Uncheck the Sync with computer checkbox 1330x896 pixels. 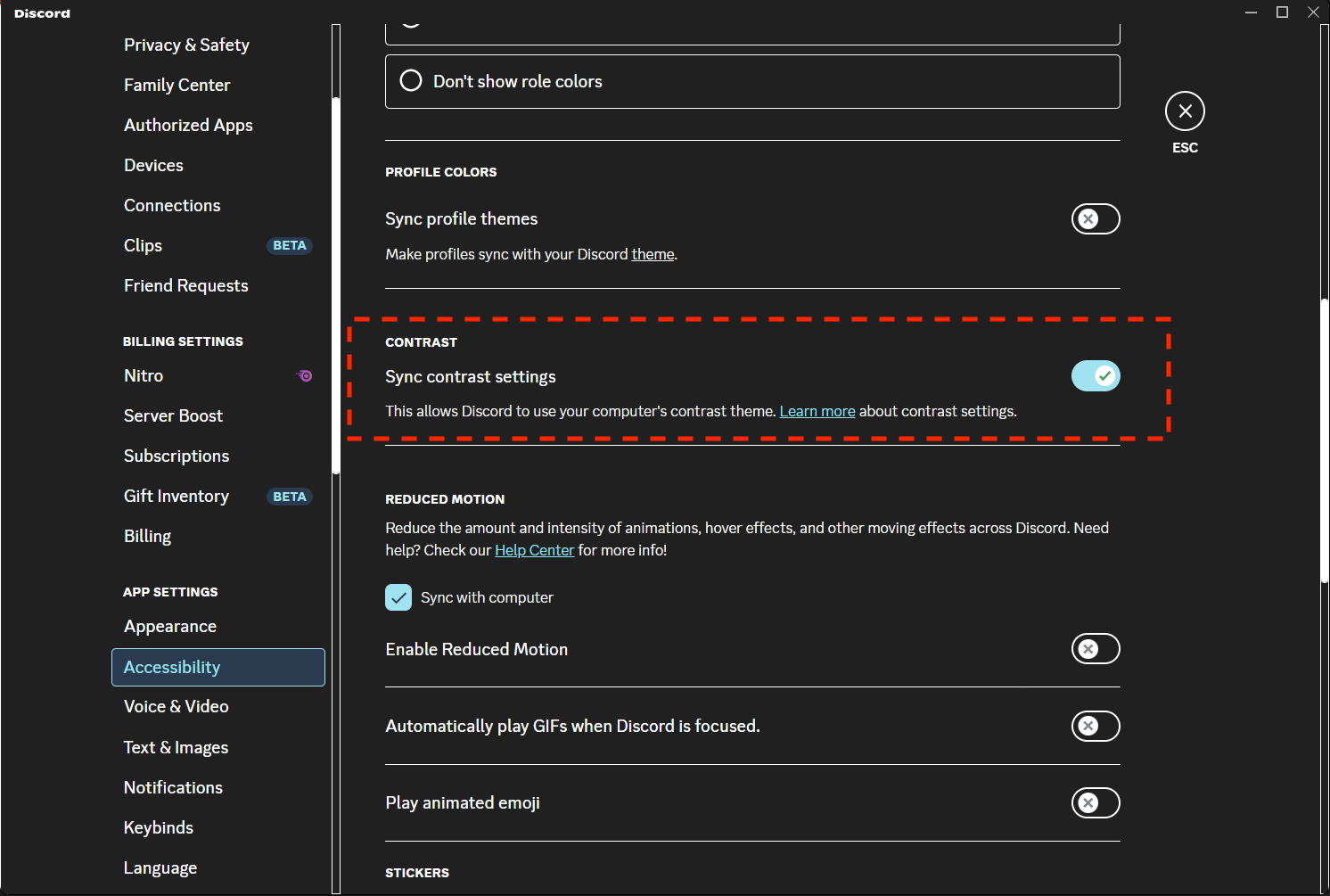(398, 597)
